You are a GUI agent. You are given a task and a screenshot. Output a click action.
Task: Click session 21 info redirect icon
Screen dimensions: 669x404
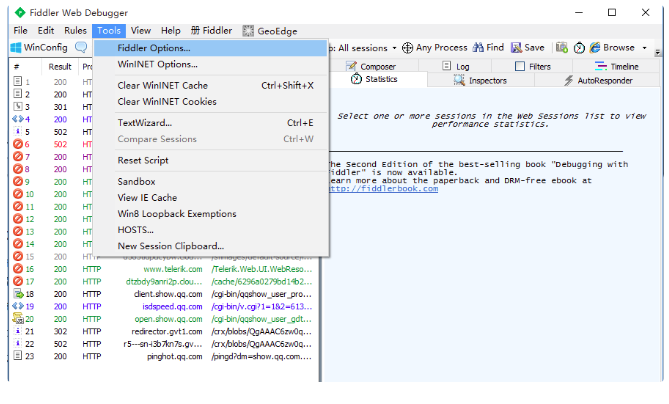[18, 331]
